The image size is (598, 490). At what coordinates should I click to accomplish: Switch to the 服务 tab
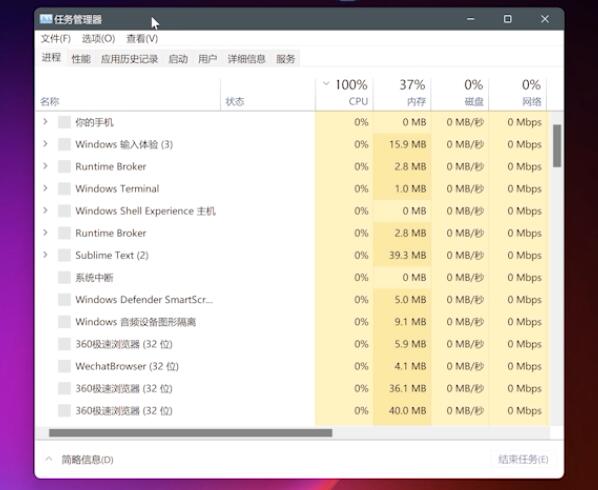tap(286, 59)
